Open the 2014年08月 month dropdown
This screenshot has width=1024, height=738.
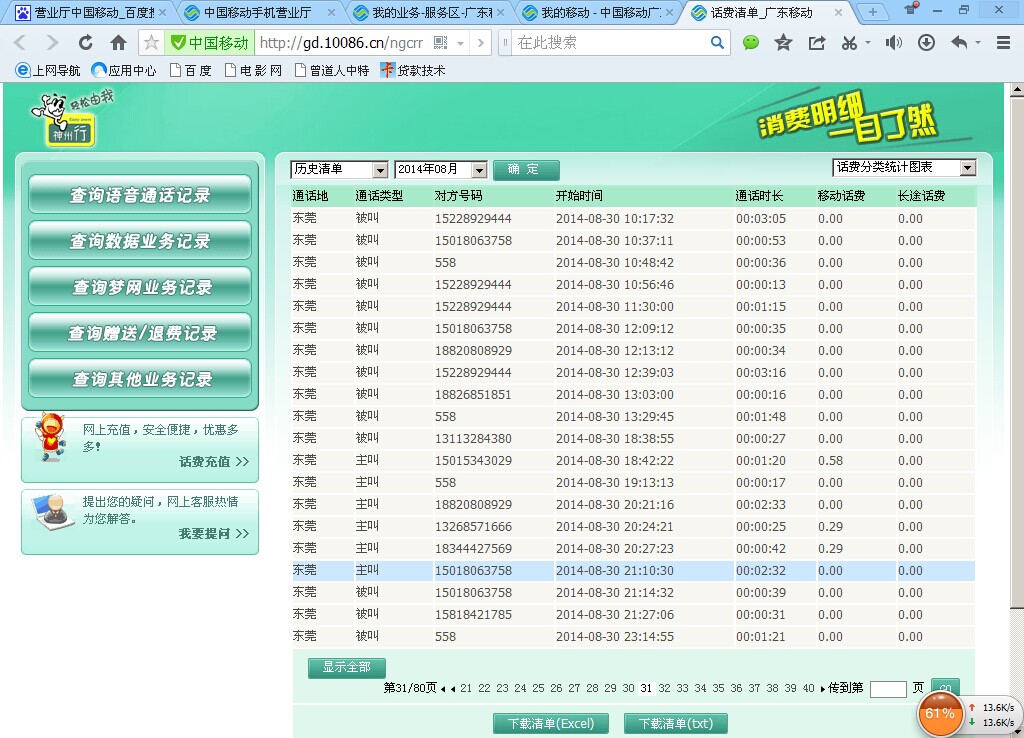[x=479, y=170]
